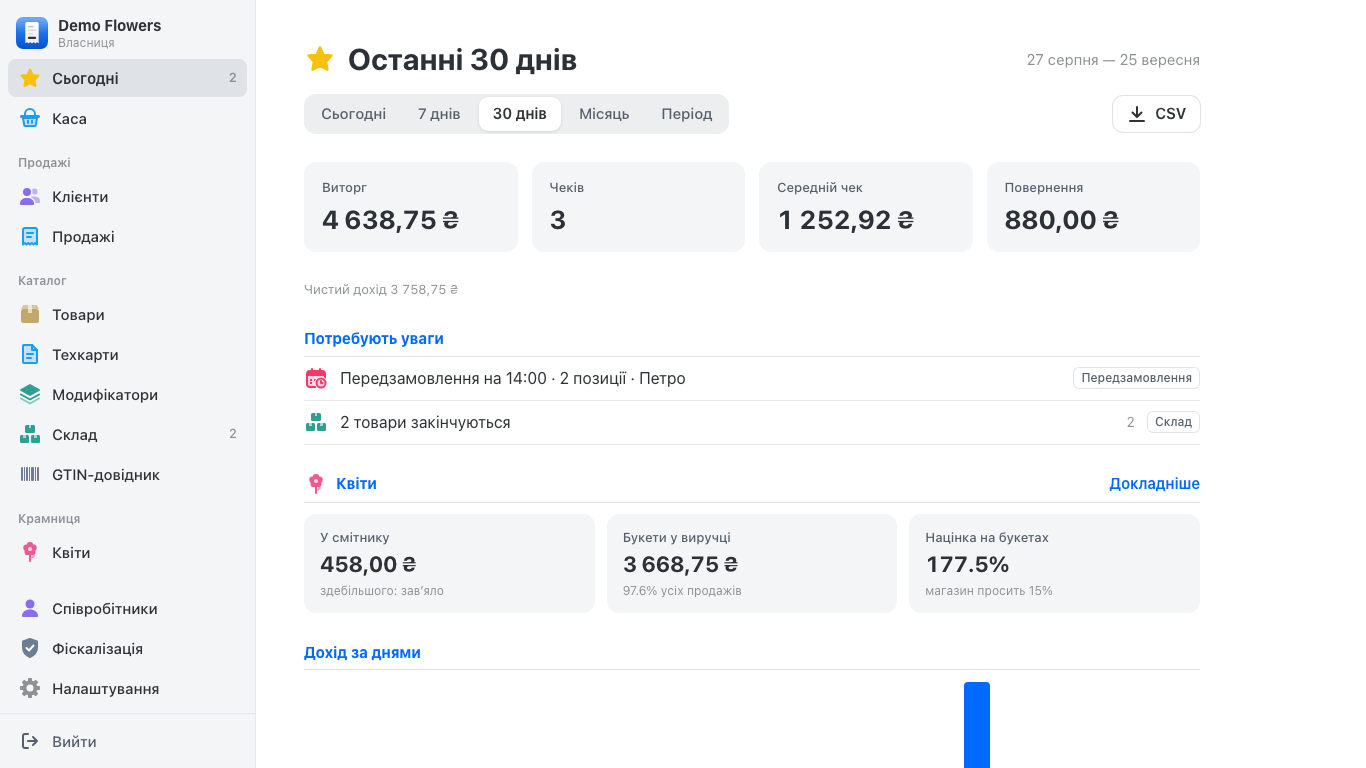Click the low-stock boxes icon in attention list
The height and width of the screenshot is (768, 1366).
(316, 423)
